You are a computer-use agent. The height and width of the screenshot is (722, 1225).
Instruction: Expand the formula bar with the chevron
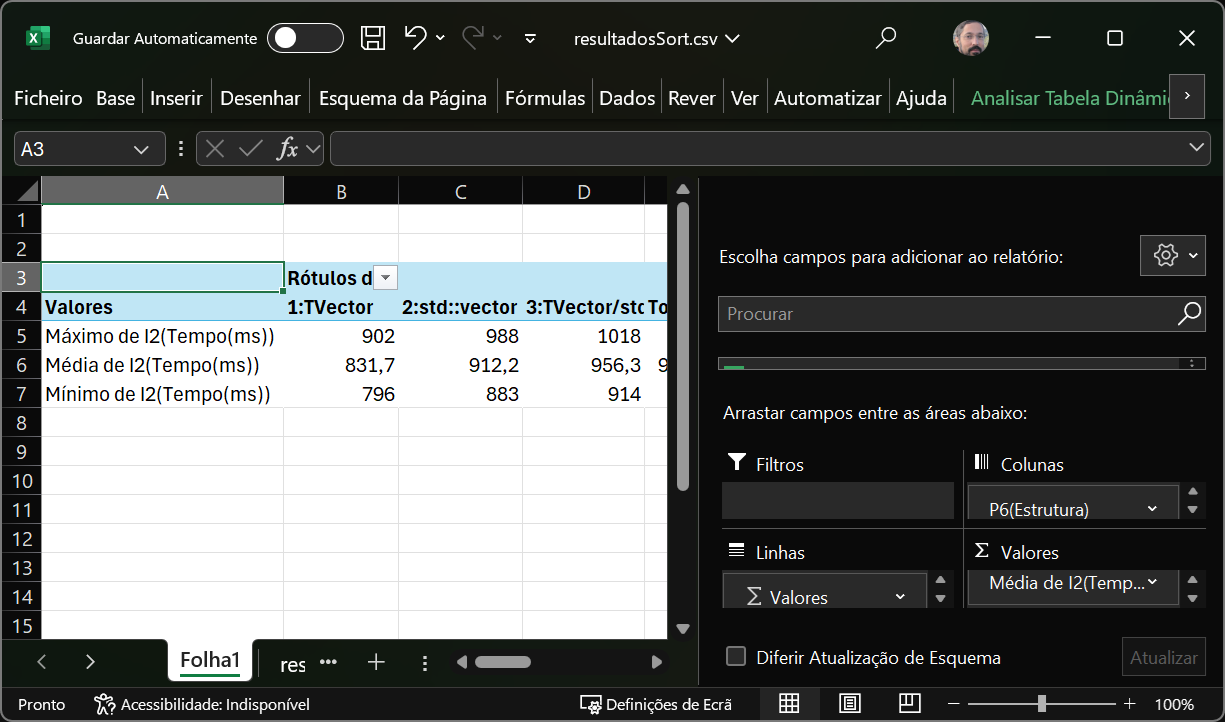pyautogui.click(x=1198, y=148)
